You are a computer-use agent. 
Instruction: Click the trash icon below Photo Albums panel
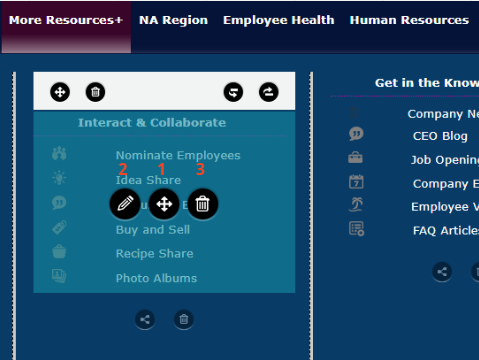click(184, 320)
